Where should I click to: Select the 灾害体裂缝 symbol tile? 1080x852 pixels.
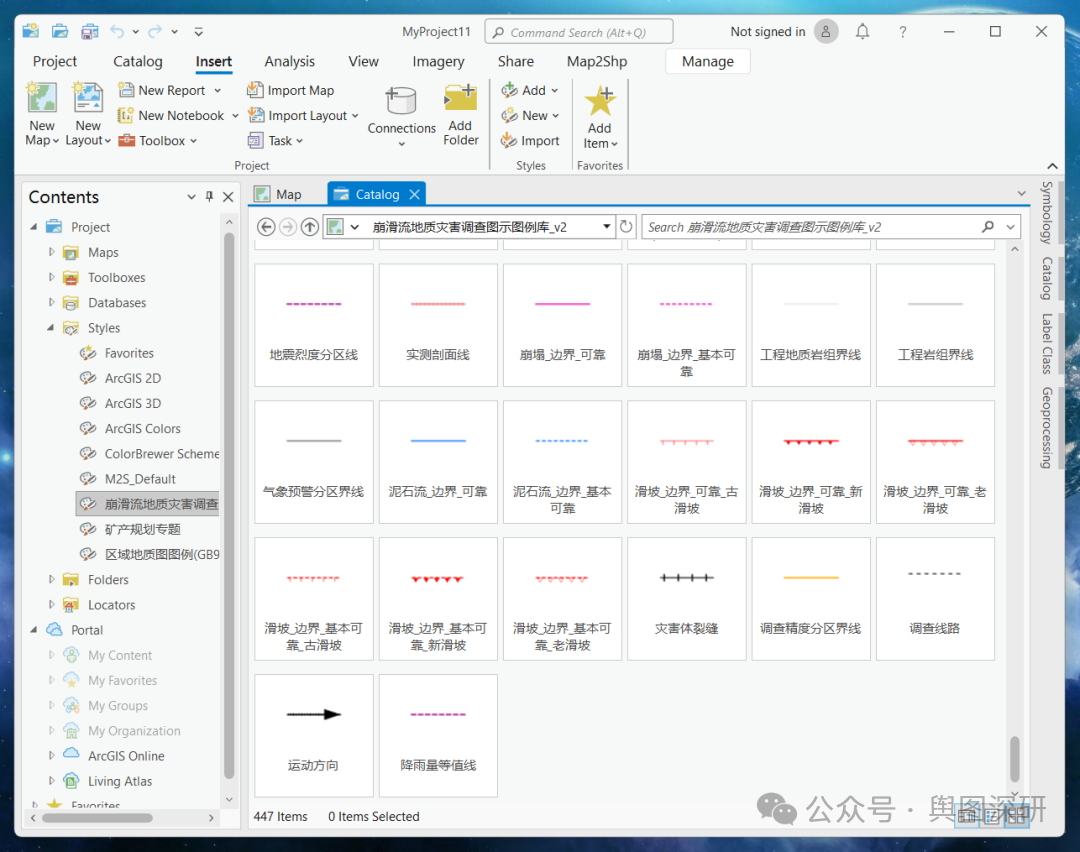click(x=687, y=599)
